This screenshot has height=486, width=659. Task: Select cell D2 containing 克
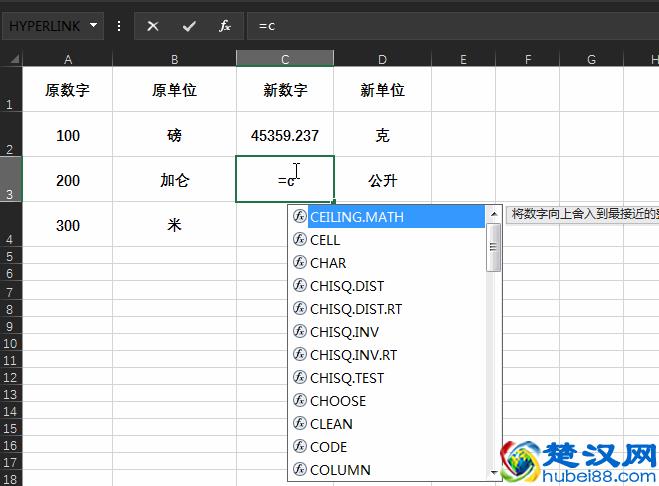[x=382, y=135]
